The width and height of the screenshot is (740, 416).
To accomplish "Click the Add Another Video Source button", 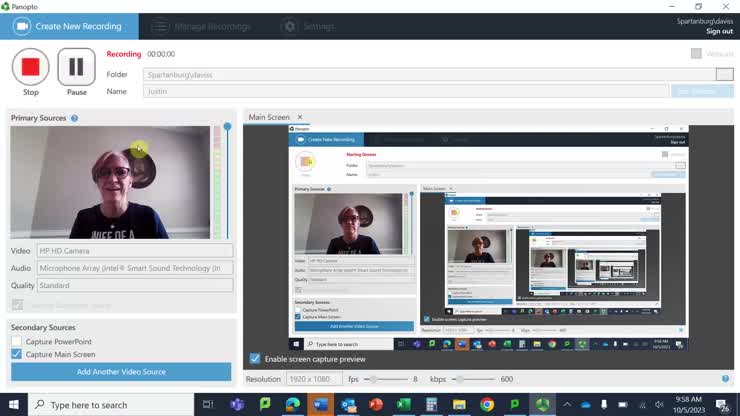I will pos(121,372).
